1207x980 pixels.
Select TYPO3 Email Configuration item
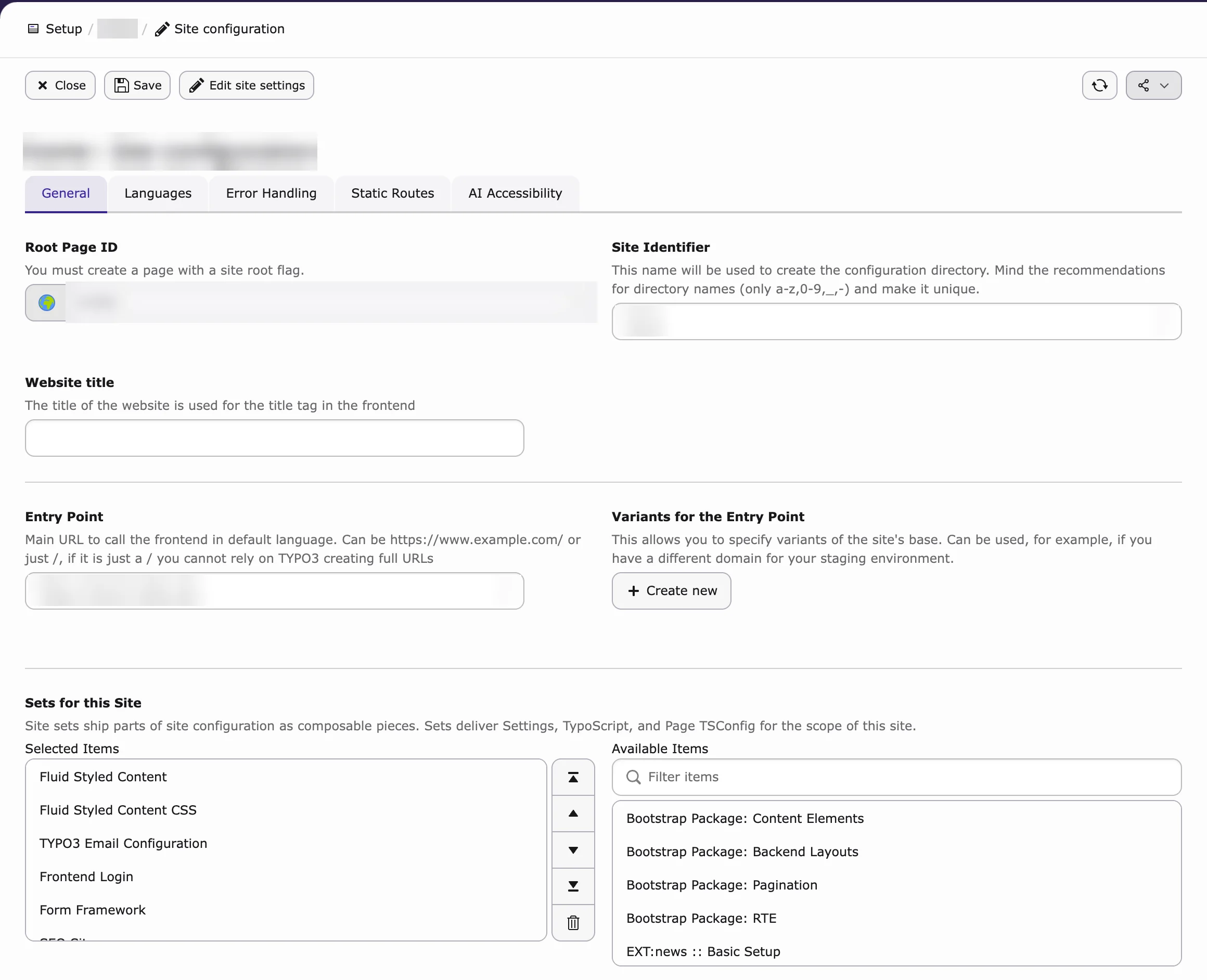pos(286,843)
